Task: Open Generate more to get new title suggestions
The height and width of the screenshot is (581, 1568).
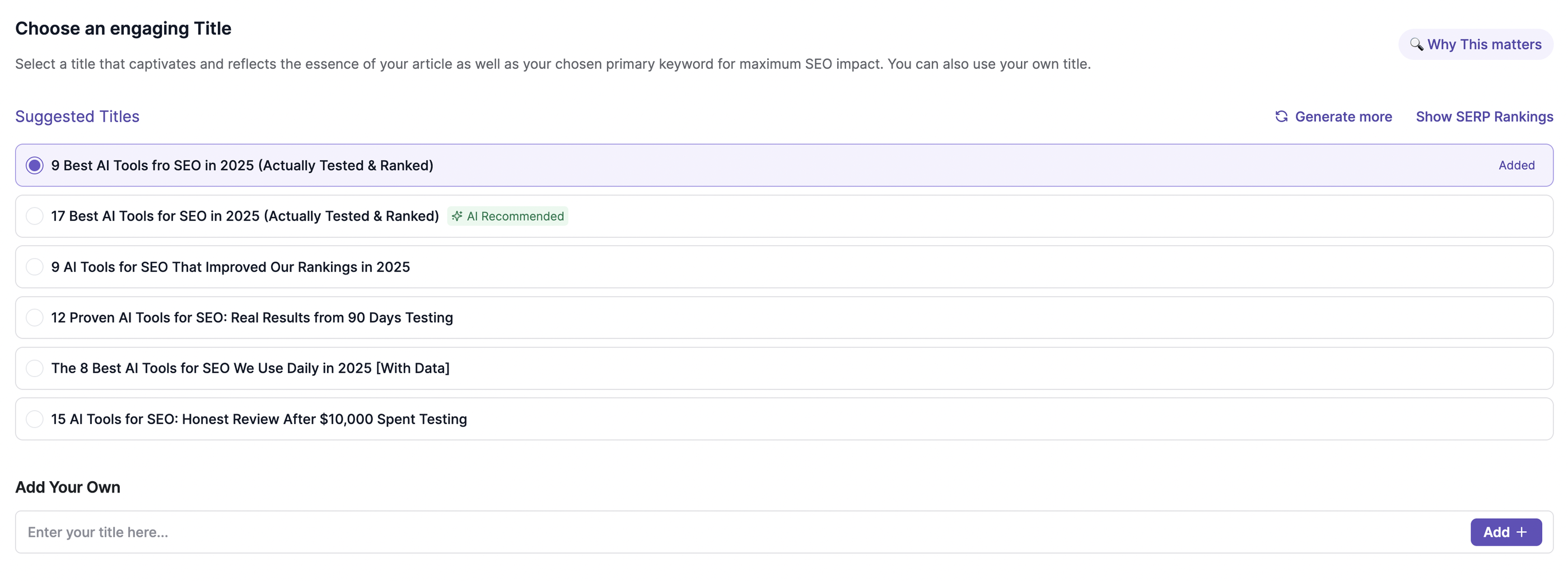Action: 1343,117
